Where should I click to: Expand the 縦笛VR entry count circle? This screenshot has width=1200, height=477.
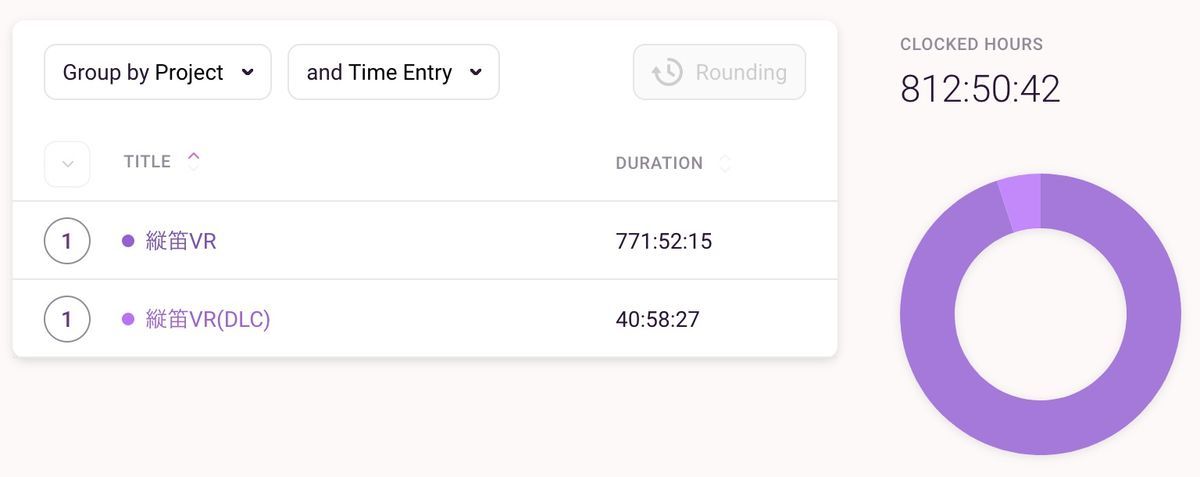point(67,241)
